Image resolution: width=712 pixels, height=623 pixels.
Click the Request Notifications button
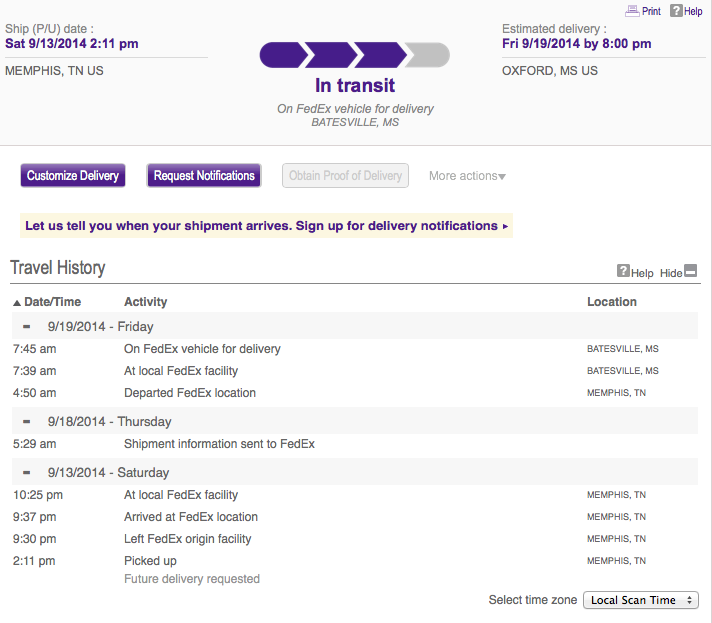[x=204, y=175]
